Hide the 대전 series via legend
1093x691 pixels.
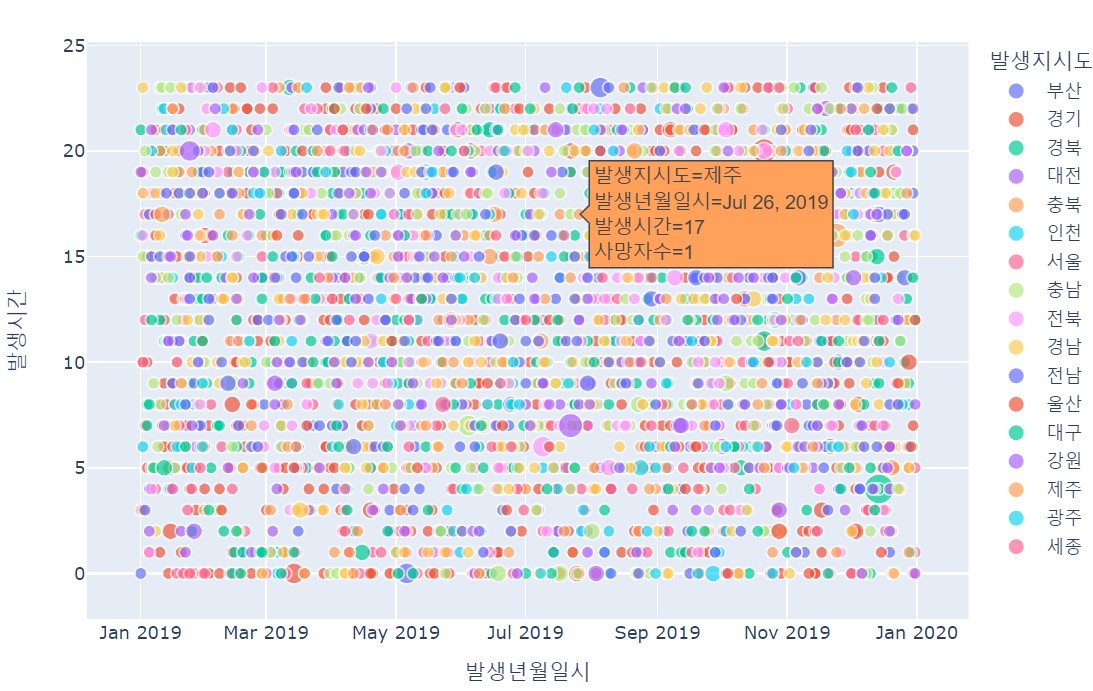pyautogui.click(x=1047, y=176)
